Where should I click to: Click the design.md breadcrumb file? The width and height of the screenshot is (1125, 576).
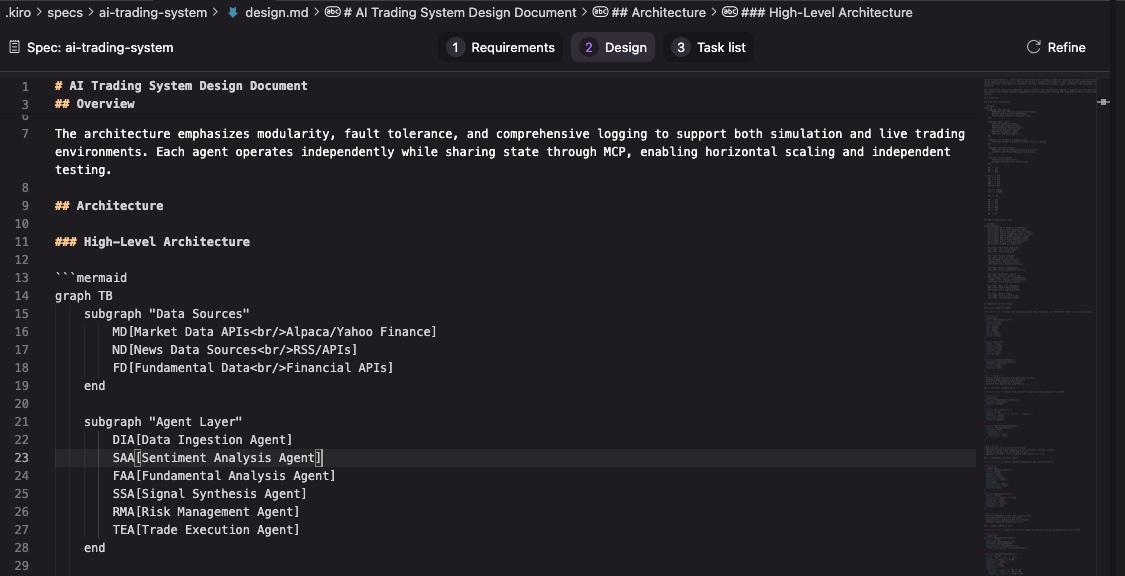click(276, 12)
